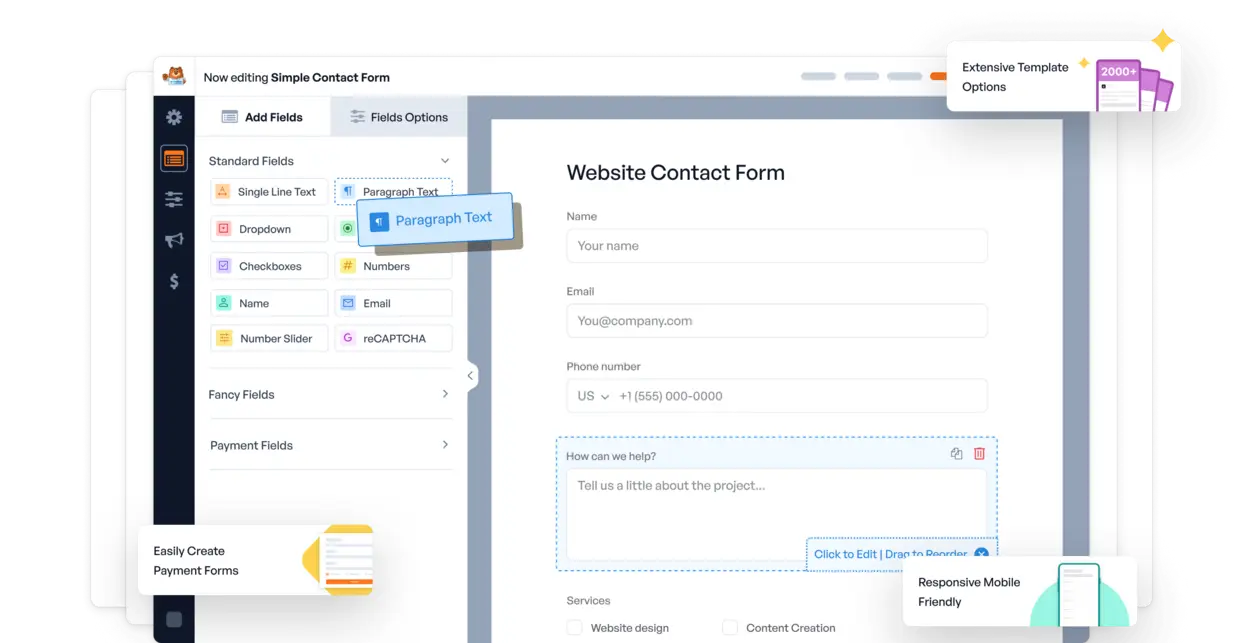Click the square icon at sidebar bottom
Viewport: 1243px width, 643px height.
click(x=174, y=619)
